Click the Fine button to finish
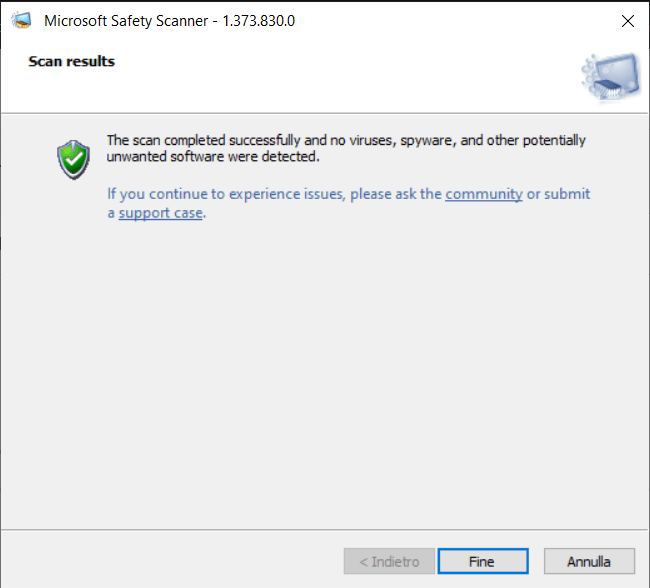650x588 pixels. pyautogui.click(x=483, y=561)
